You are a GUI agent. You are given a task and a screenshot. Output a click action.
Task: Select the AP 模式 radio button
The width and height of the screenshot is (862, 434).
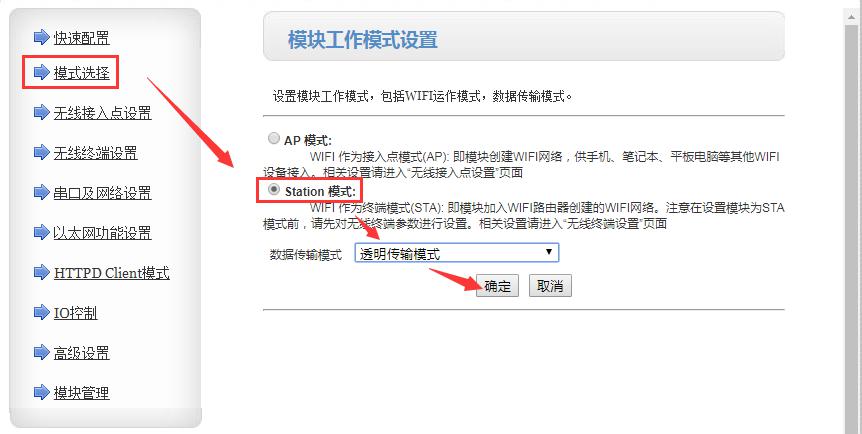pos(274,139)
